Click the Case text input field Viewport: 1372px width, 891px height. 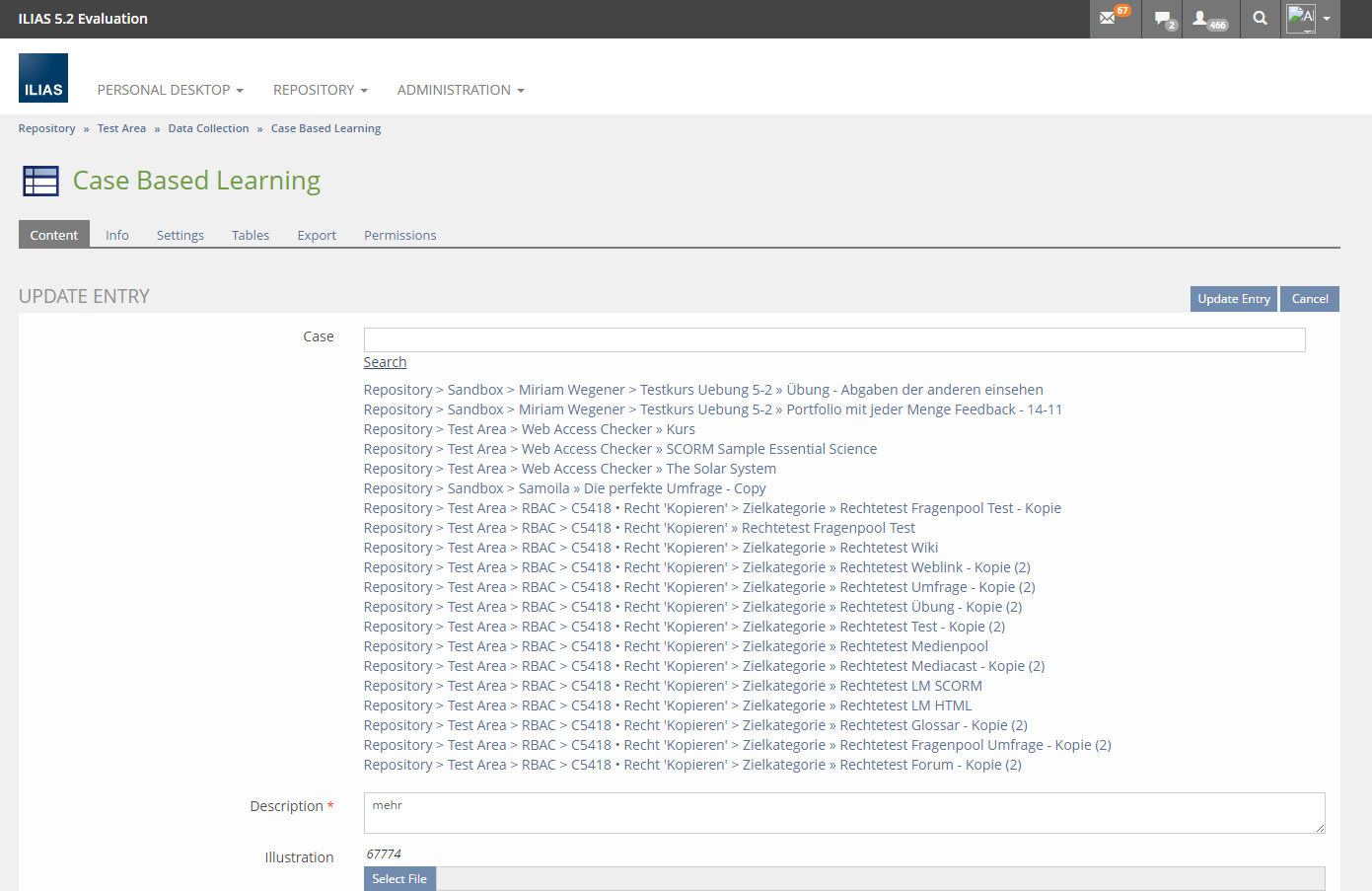[x=833, y=339]
